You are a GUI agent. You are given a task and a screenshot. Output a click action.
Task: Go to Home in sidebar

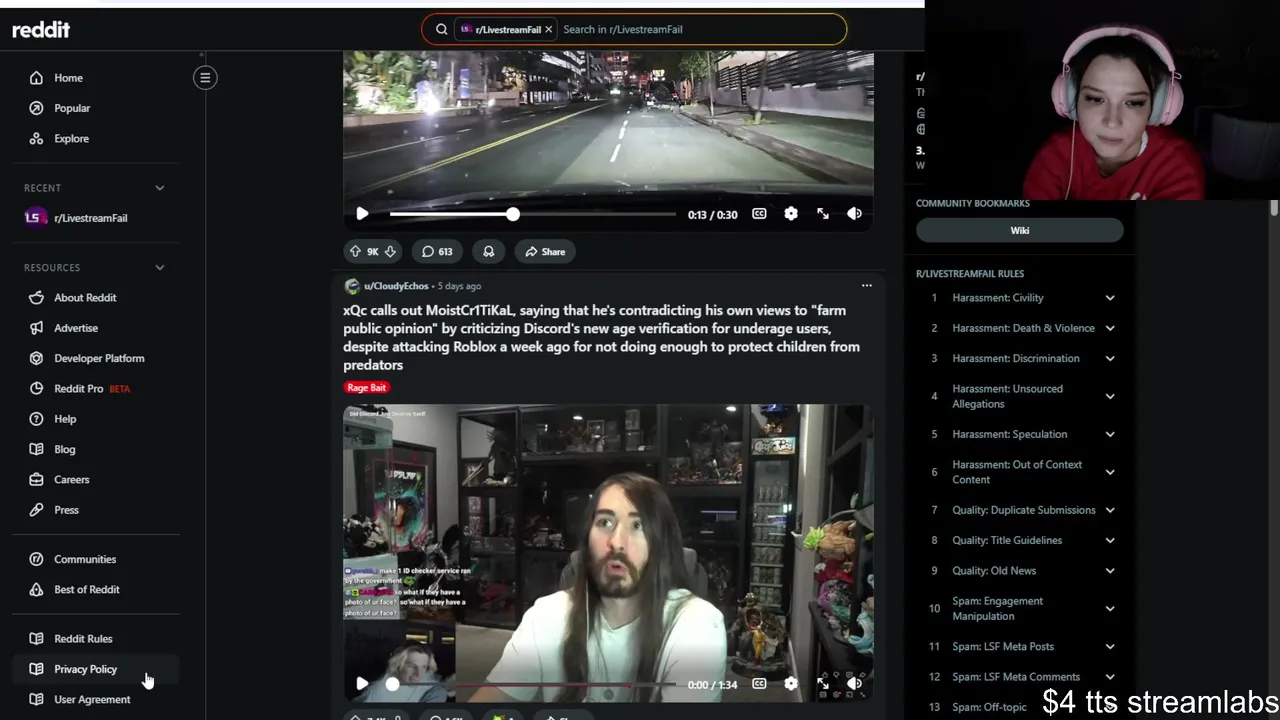tap(96, 78)
